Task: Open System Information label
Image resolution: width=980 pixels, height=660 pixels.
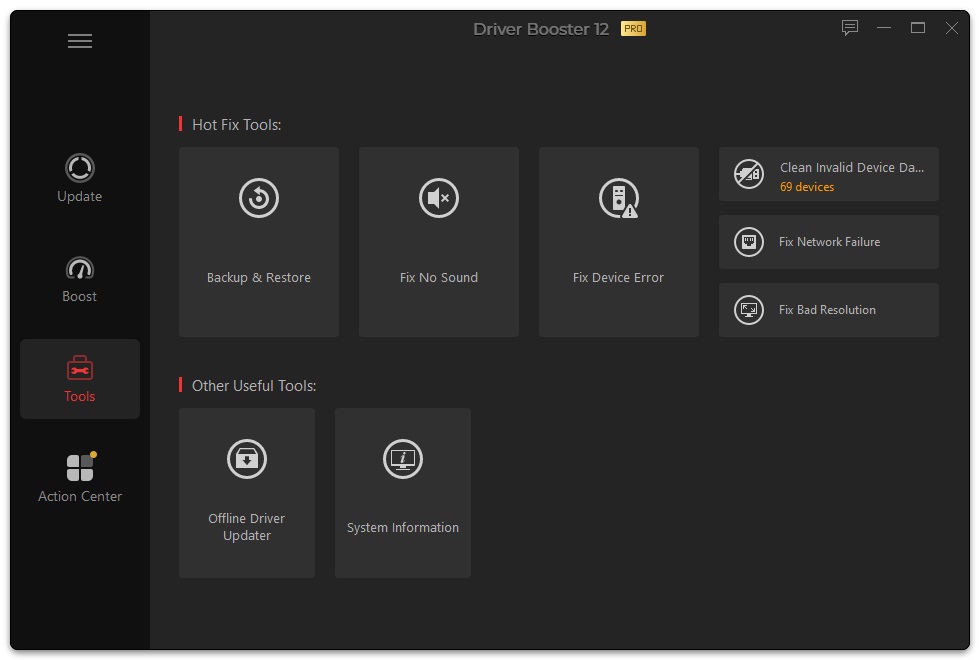Action: [x=402, y=528]
